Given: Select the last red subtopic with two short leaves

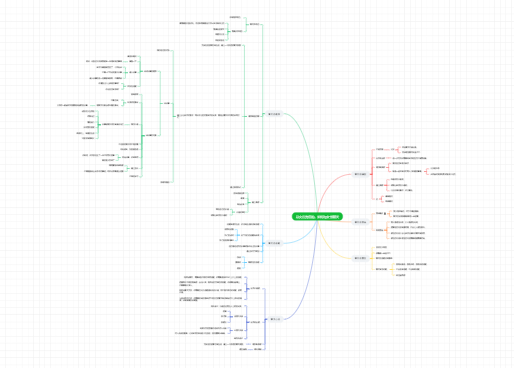Looking at the screenshot, I should [377, 199].
